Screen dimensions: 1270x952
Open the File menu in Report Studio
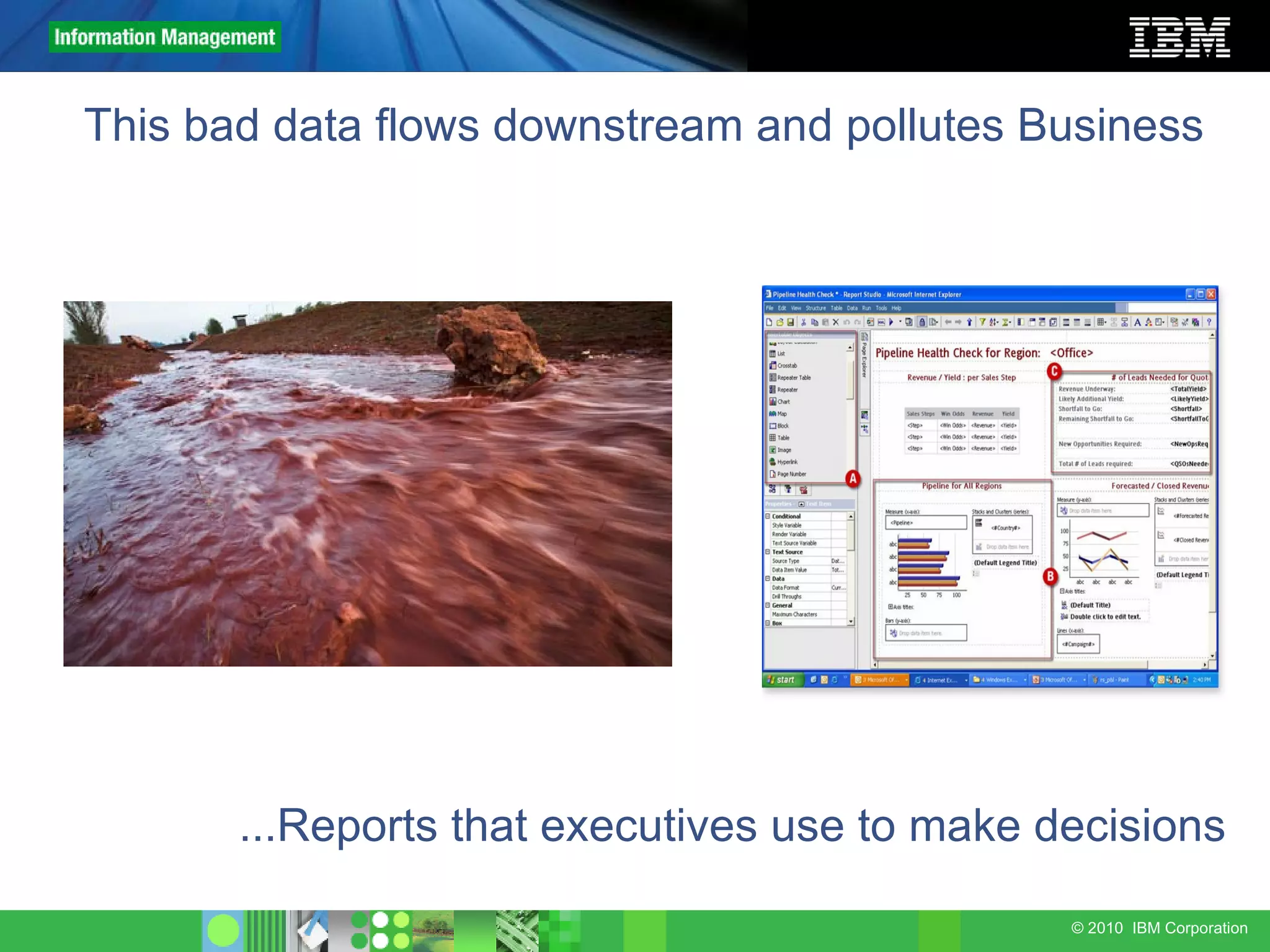click(x=770, y=308)
